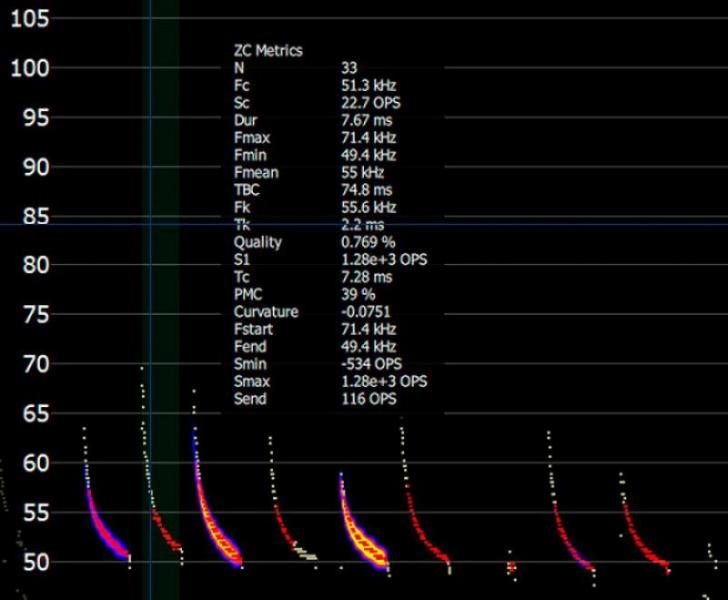
Task: Select the Fmax metric label
Action: [x=250, y=138]
